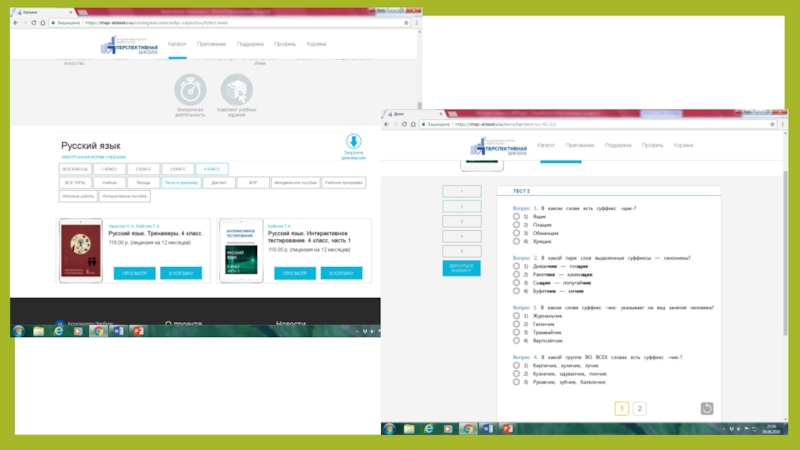Open File Explorer on left taskbar
This screenshot has height=450, width=800.
pyautogui.click(x=39, y=331)
